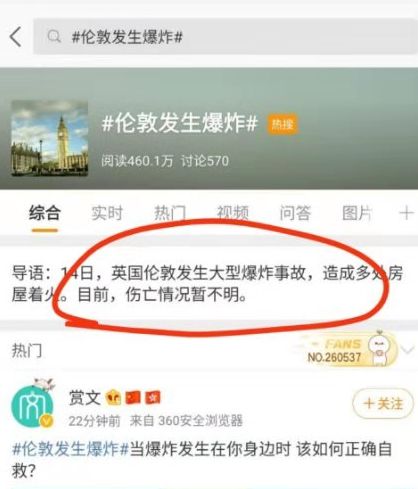Select the 综合 tab
Viewport: 418px width, 489px height.
pyautogui.click(x=45, y=213)
